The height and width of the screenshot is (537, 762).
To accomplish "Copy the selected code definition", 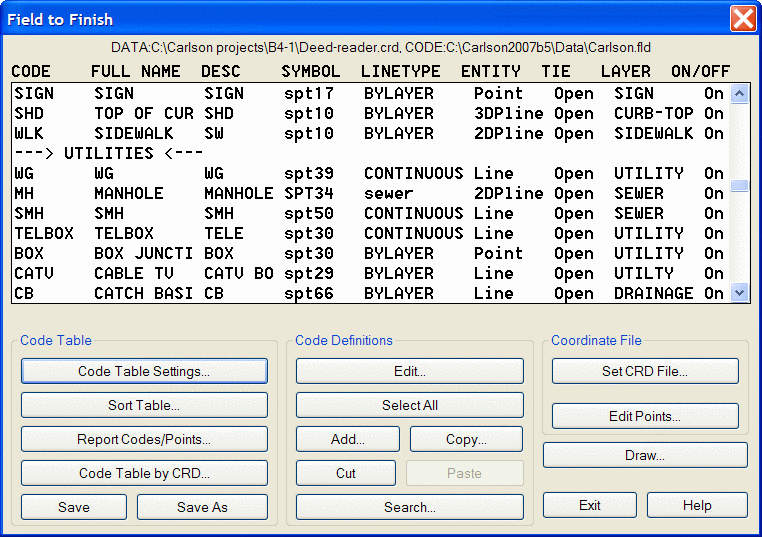I will click(x=466, y=439).
